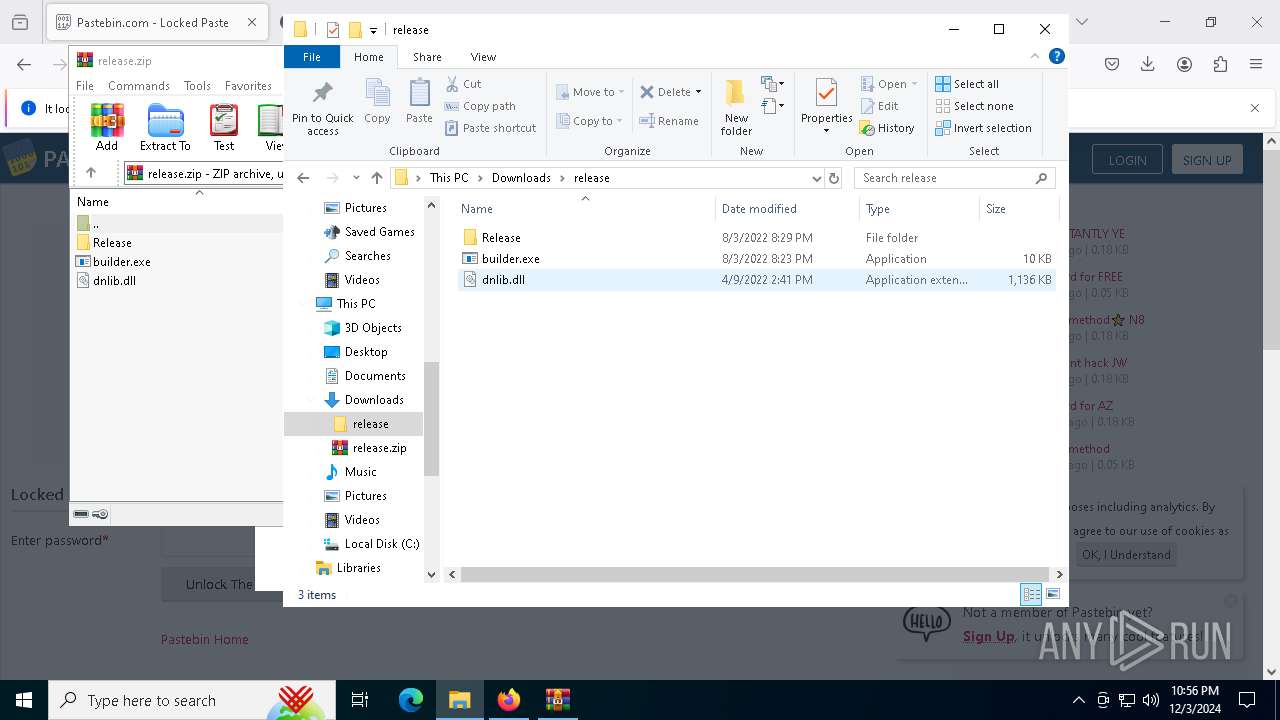Click the Delete ribbon button
Image resolution: width=1280 pixels, height=720 pixels.
[x=665, y=92]
